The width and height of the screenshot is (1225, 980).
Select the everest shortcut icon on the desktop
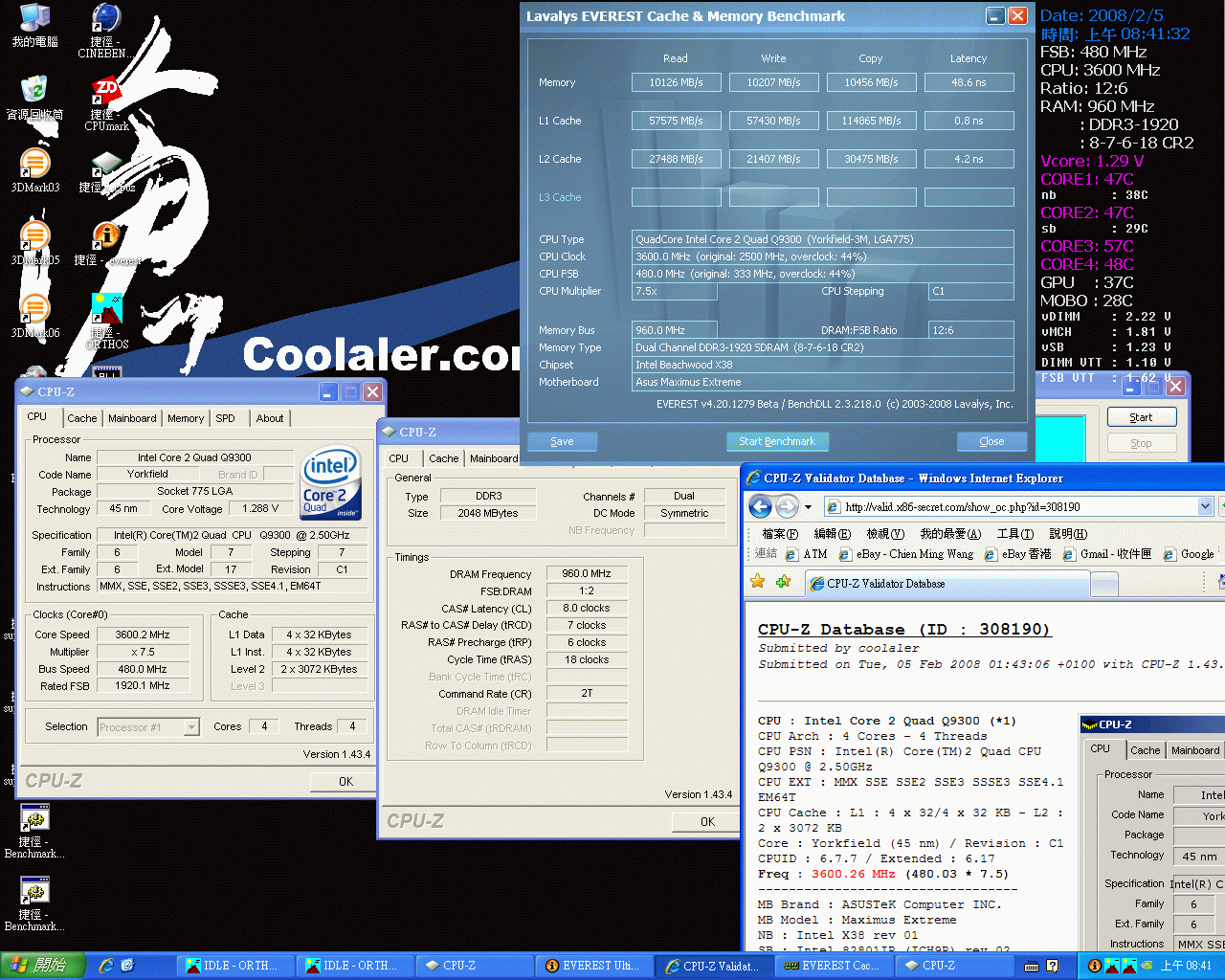click(106, 243)
